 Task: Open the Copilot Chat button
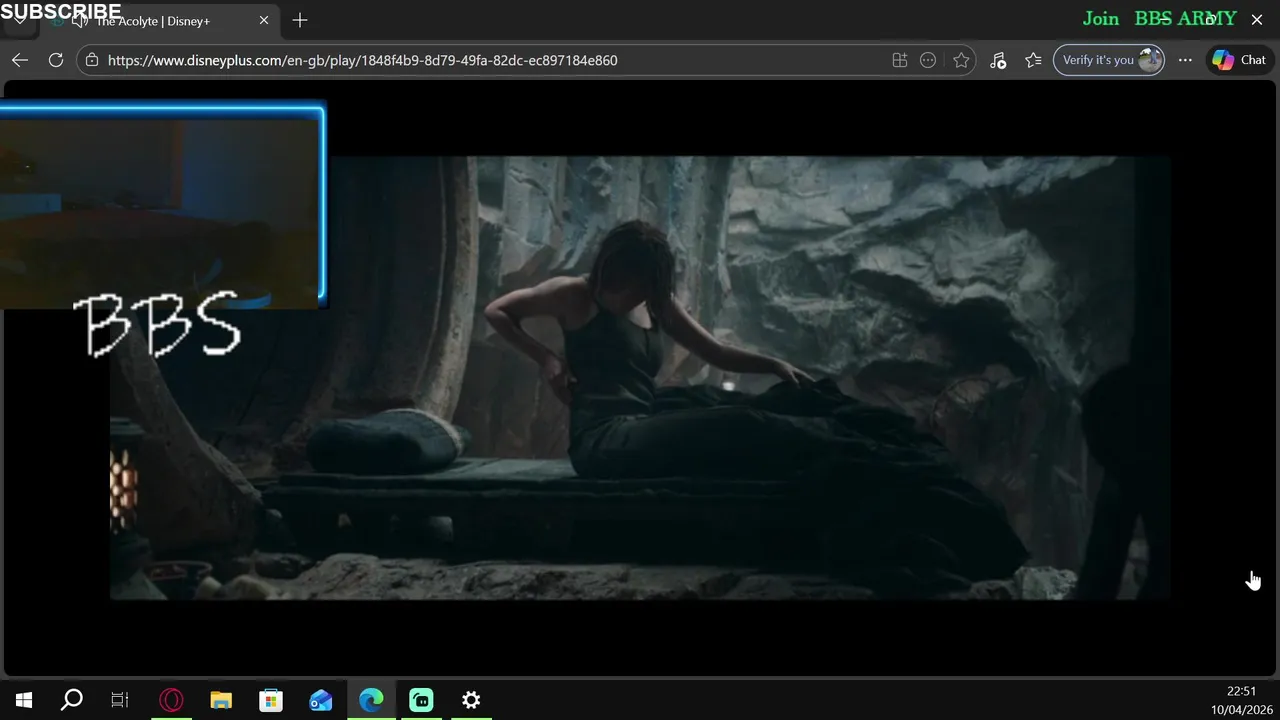click(1239, 60)
